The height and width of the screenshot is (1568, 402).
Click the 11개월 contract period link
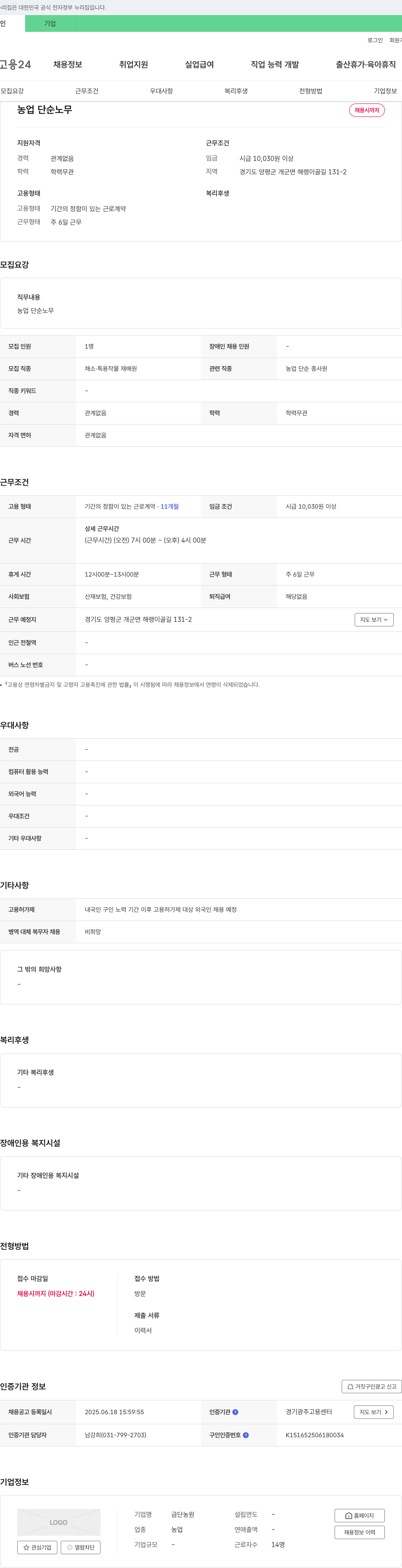coord(170,507)
